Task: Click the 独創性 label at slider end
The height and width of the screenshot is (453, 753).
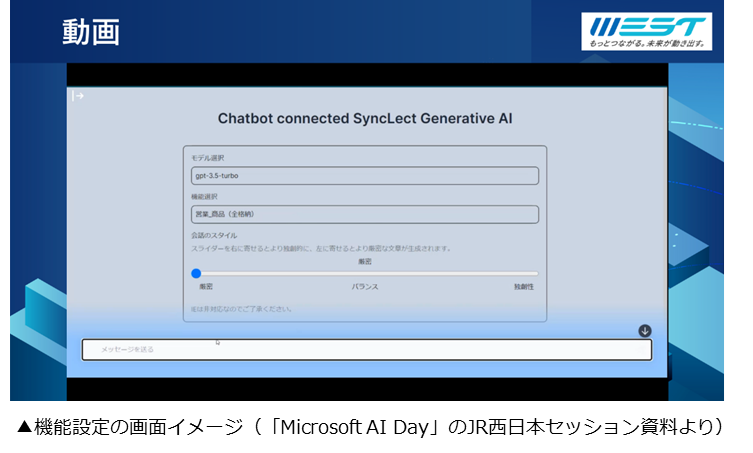Action: tap(523, 287)
